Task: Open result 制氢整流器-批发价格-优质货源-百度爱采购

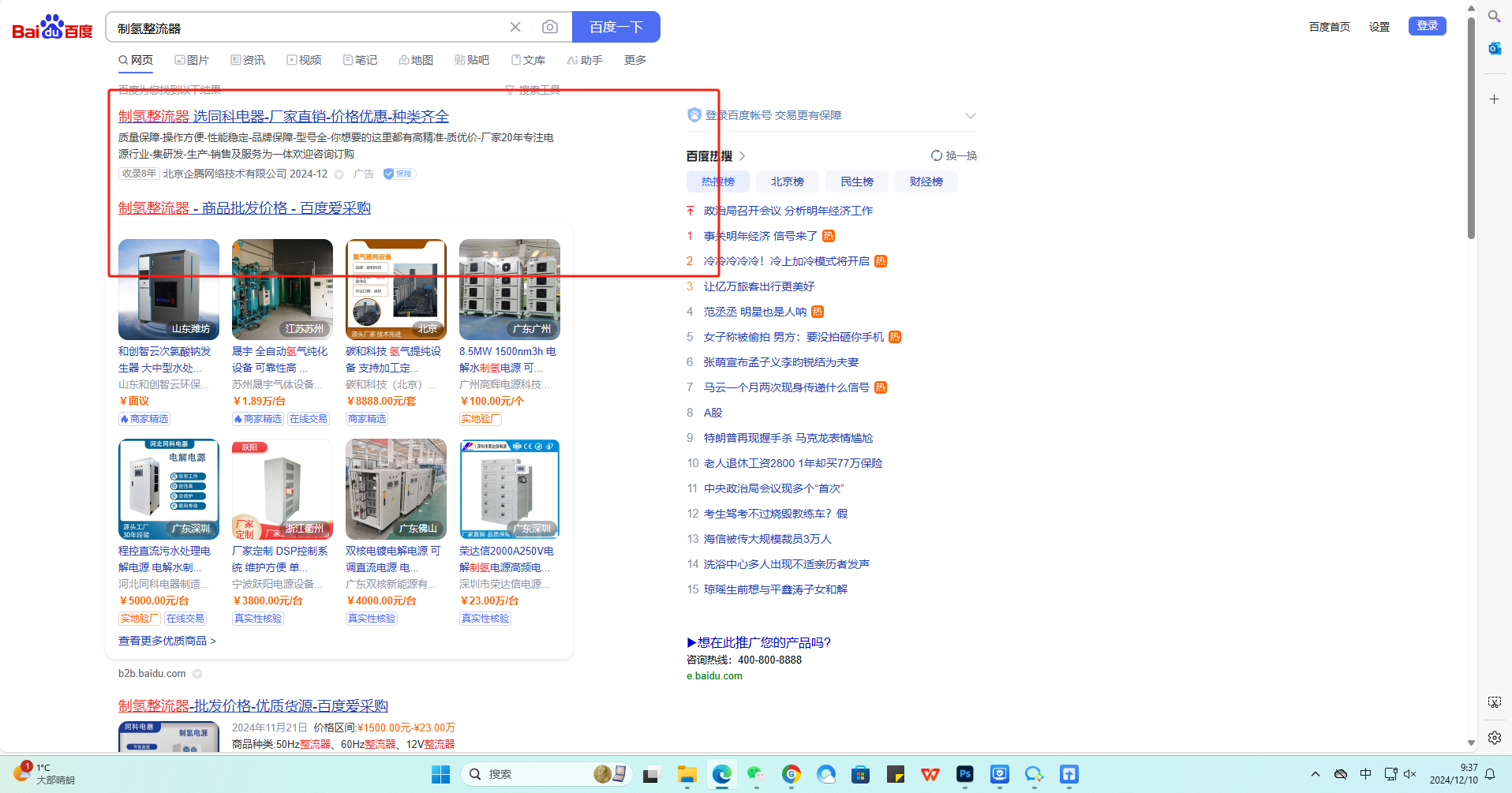Action: (253, 705)
